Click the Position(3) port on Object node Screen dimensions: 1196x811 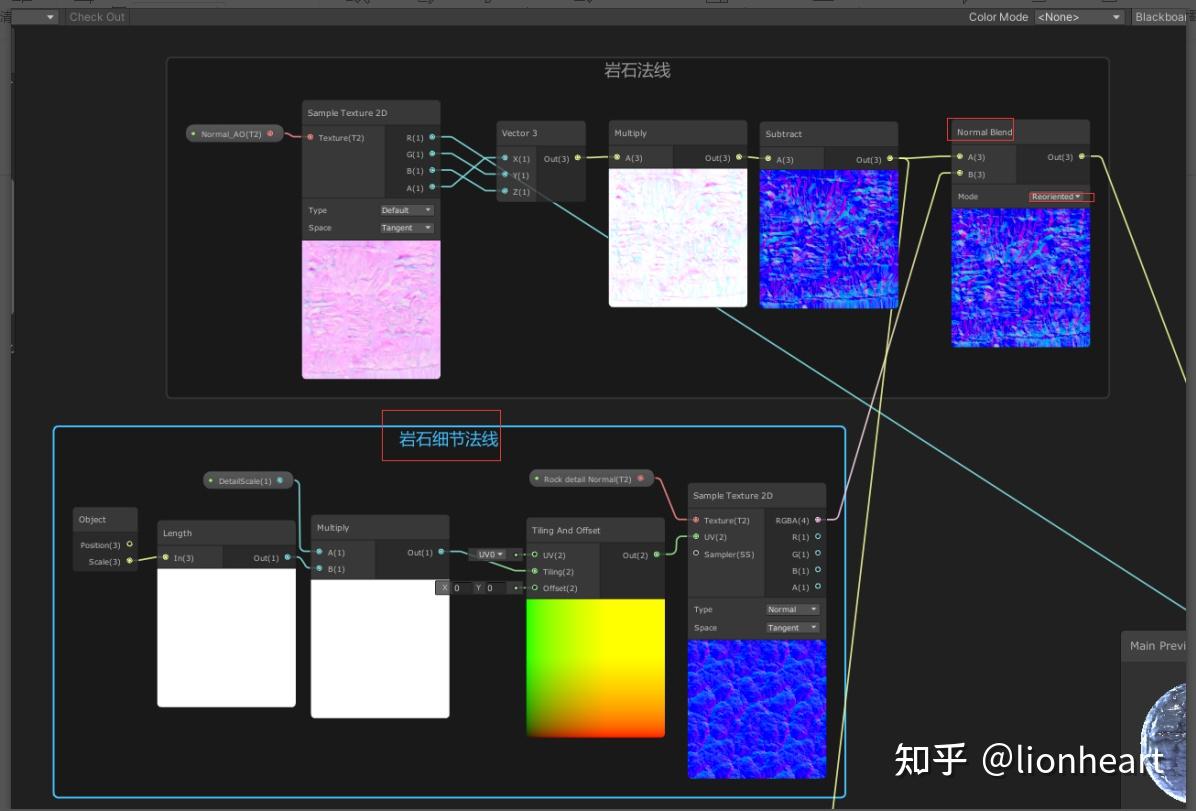tap(130, 544)
